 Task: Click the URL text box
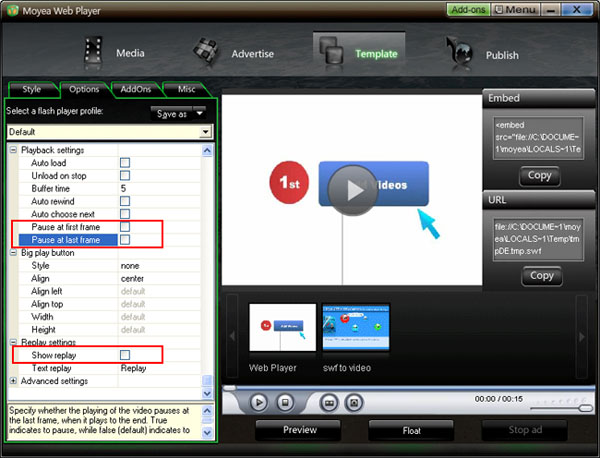[x=538, y=239]
